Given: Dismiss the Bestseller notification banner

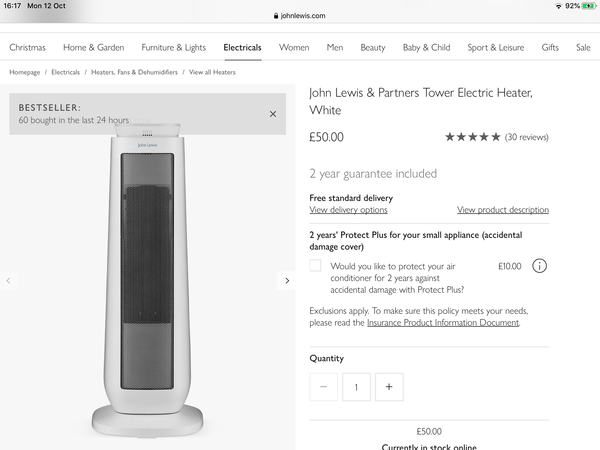Looking at the screenshot, I should tap(273, 114).
